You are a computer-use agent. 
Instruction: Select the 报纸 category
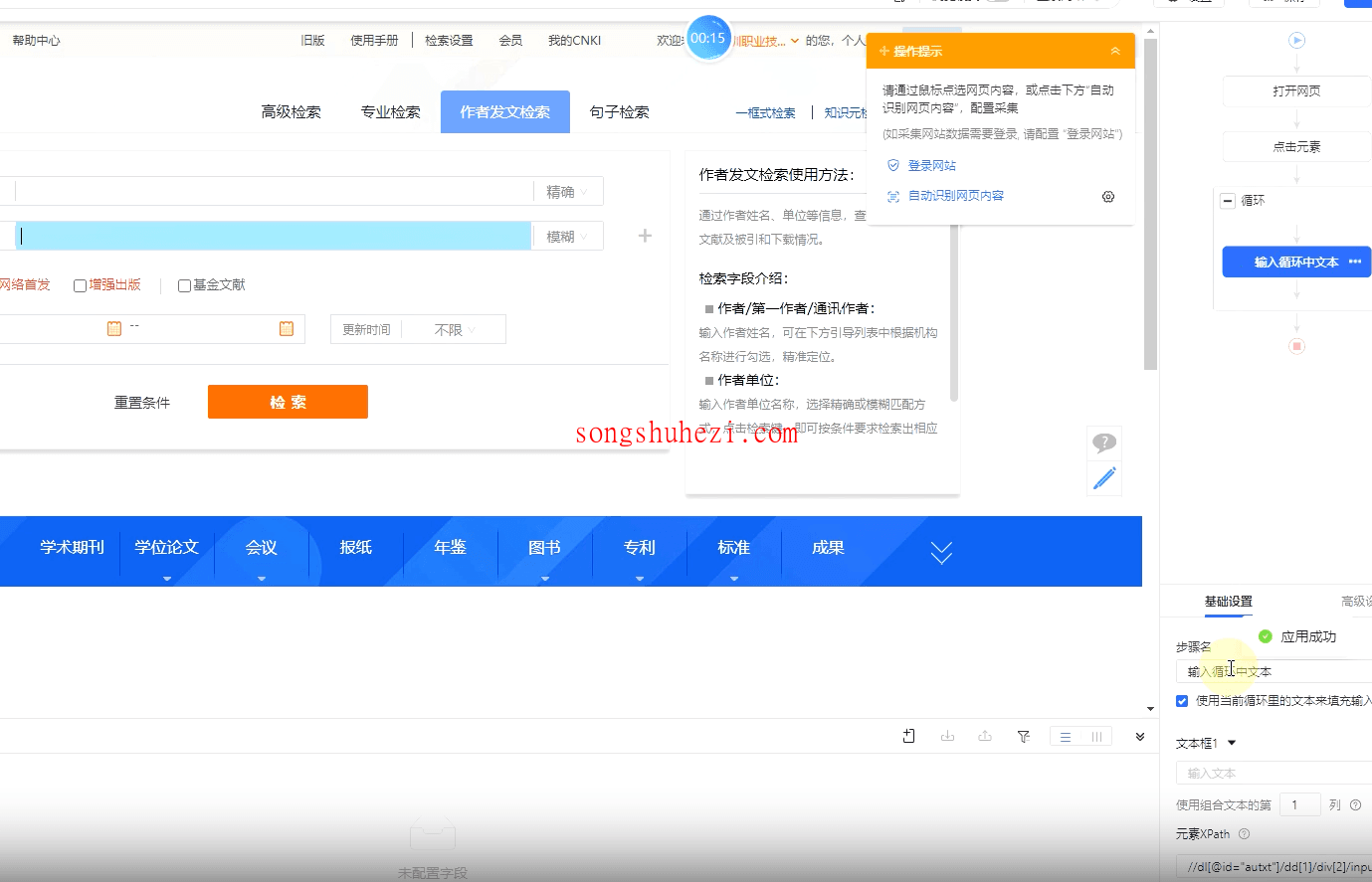click(356, 548)
